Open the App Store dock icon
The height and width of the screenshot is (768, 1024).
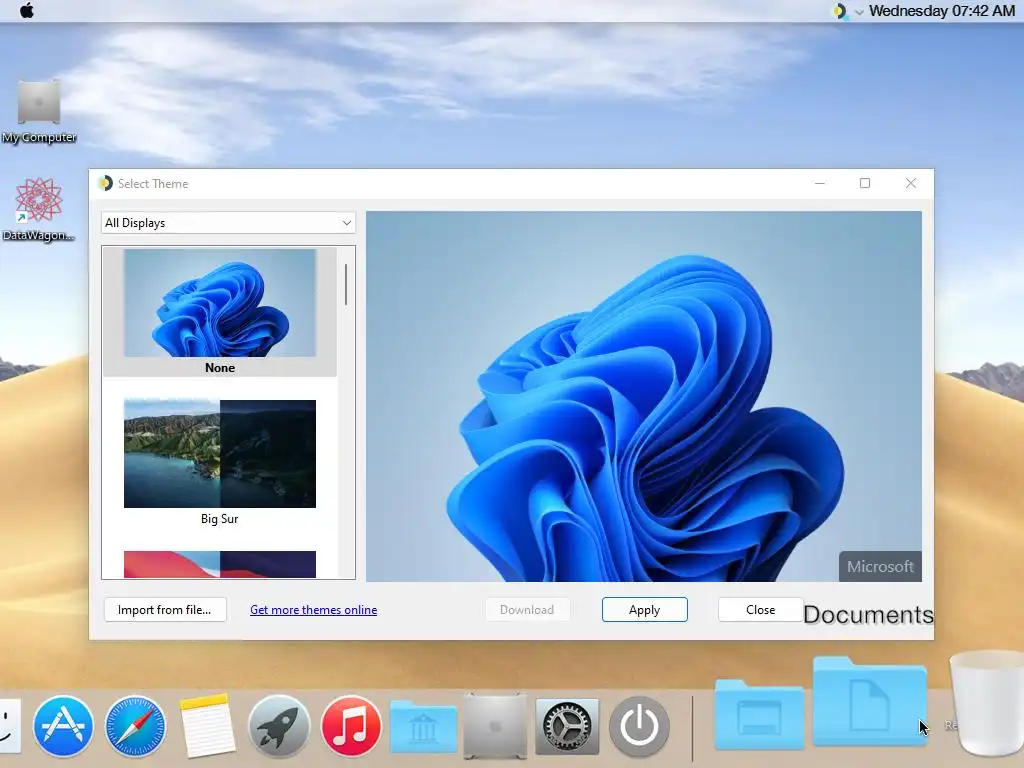(63, 726)
